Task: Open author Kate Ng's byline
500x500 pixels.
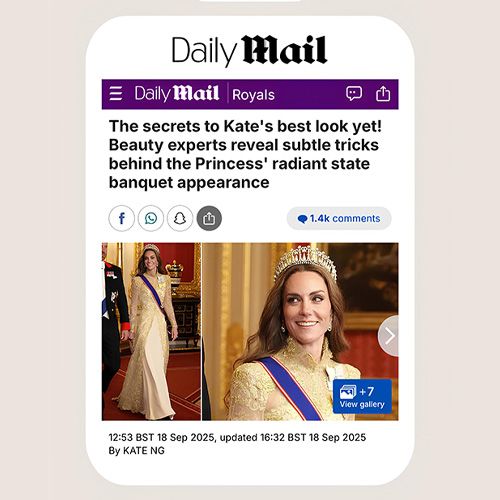Action: 137,451
